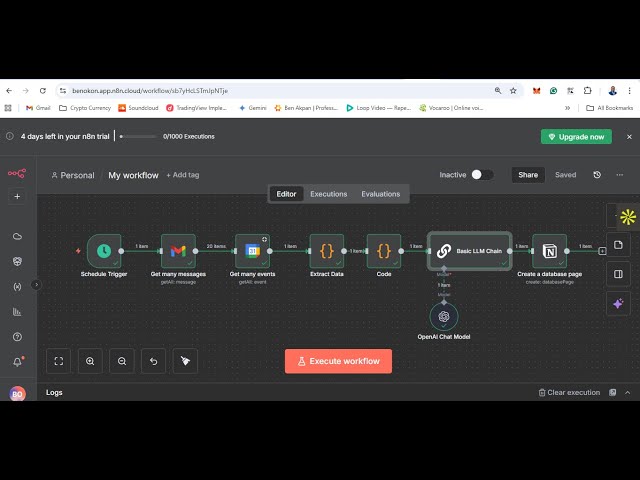Open Chrome three-dot menu
640x480 pixels.
(x=629, y=91)
